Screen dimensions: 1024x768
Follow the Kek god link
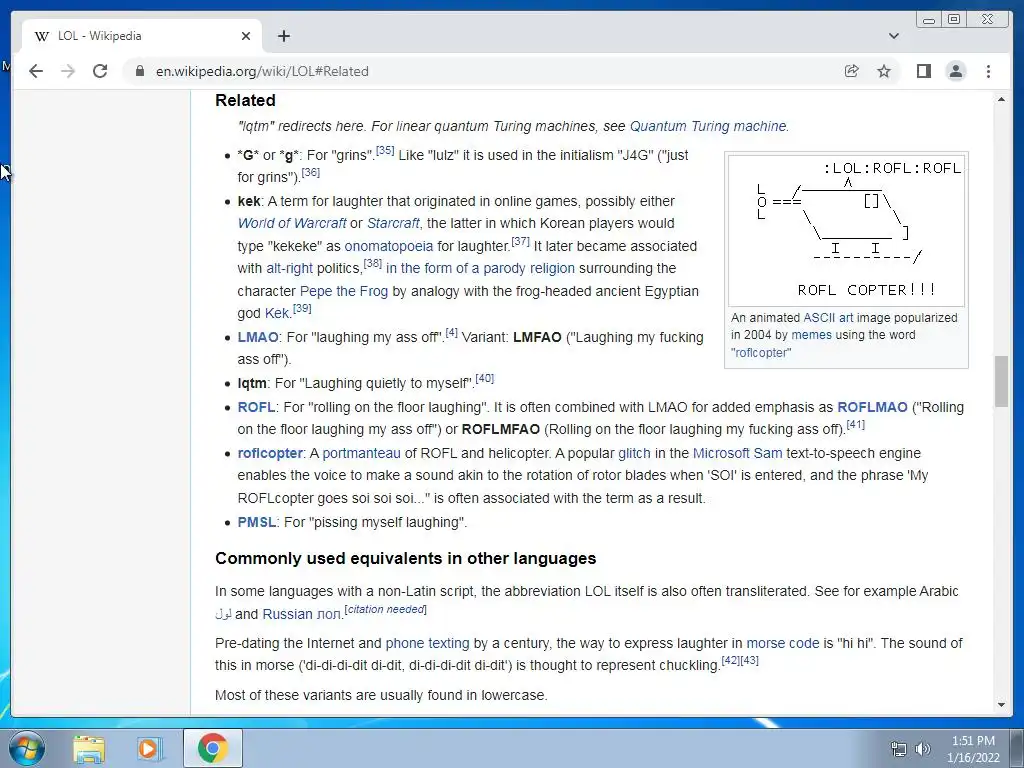tap(277, 313)
